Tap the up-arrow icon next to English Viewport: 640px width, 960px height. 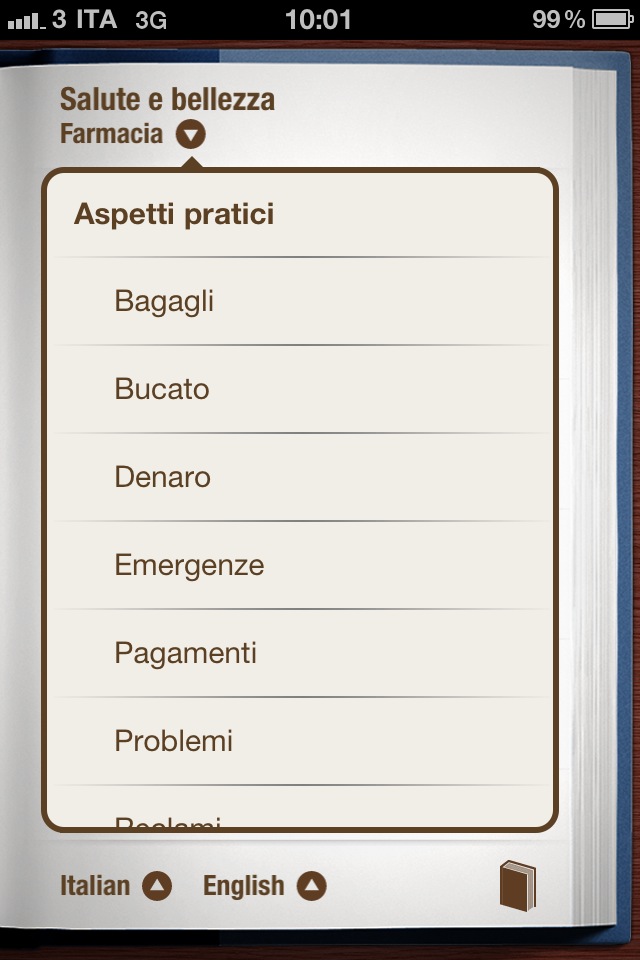(x=312, y=886)
